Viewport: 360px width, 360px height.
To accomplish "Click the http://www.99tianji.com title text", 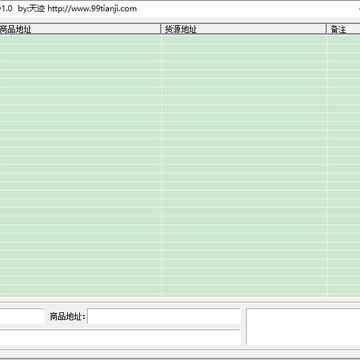I will (92, 9).
